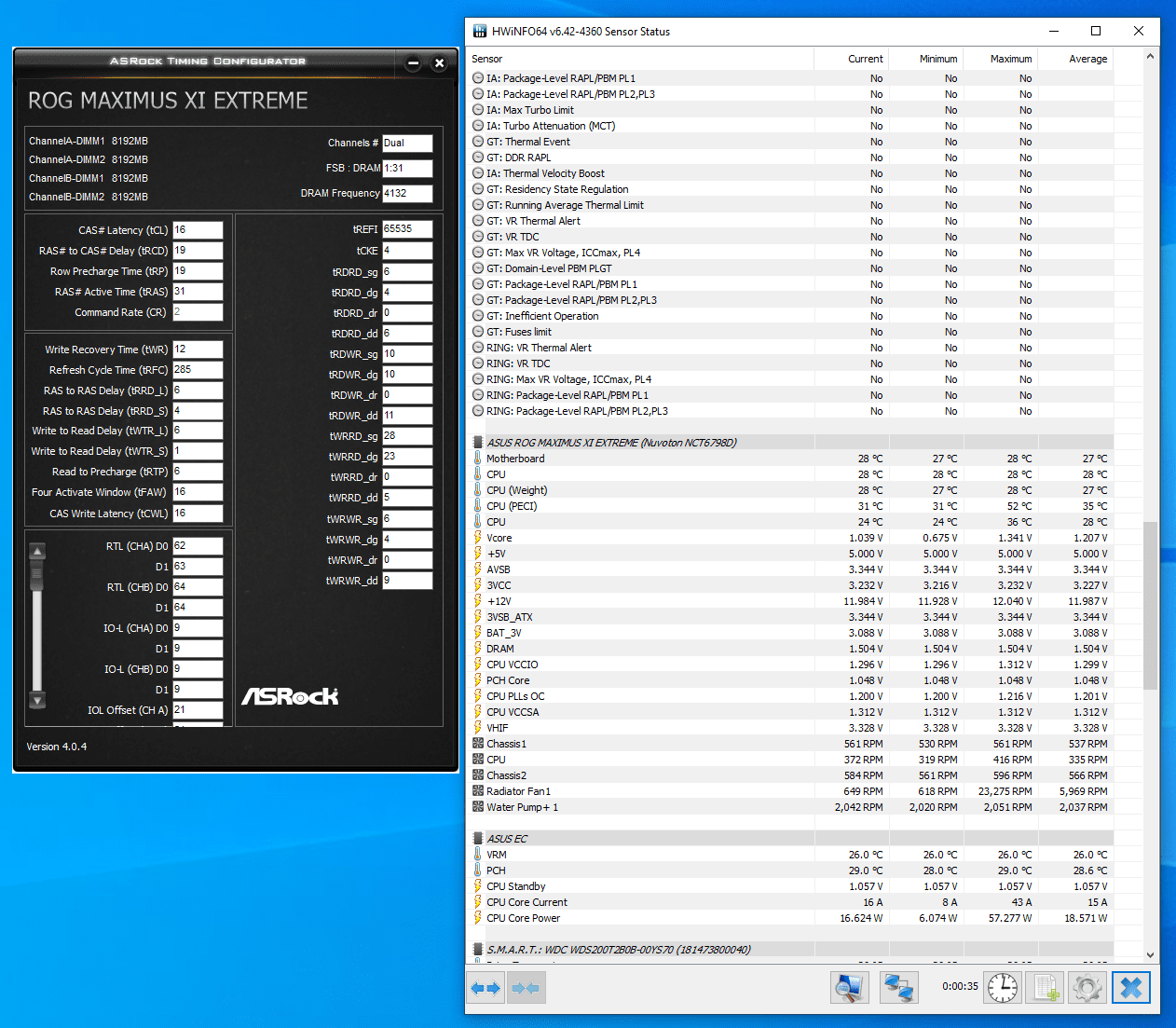Click the IOL Offset (CH A) field
Image resolution: width=1176 pixels, height=1028 pixels.
(x=198, y=710)
